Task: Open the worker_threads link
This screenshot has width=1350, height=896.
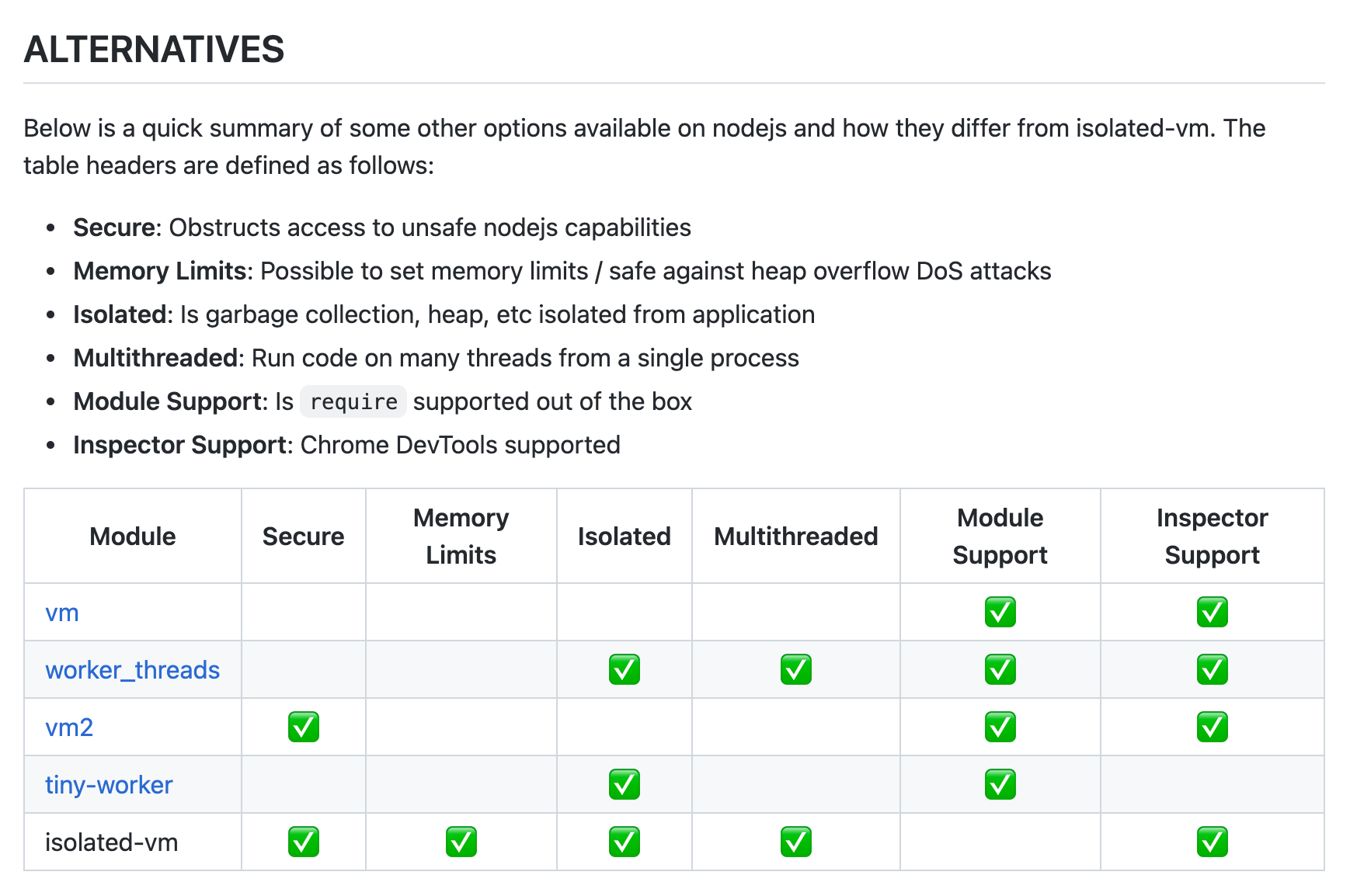Action: pos(132,670)
